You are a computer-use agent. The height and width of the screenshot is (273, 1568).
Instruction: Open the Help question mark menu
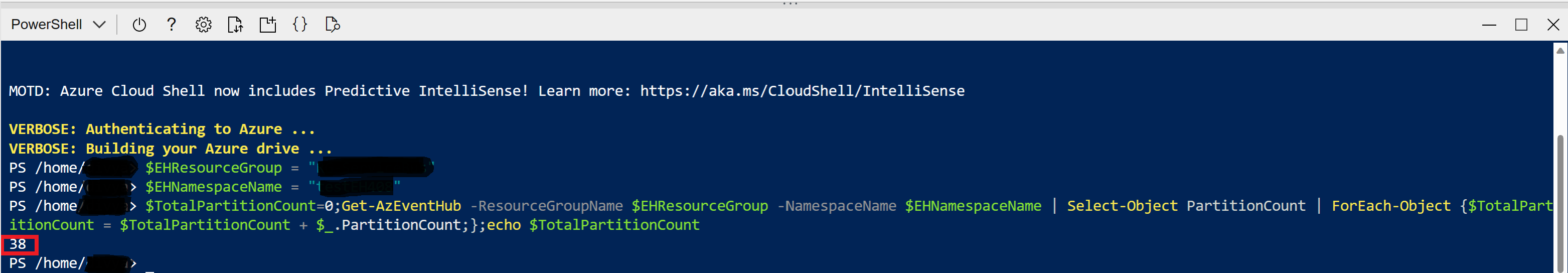click(x=172, y=25)
